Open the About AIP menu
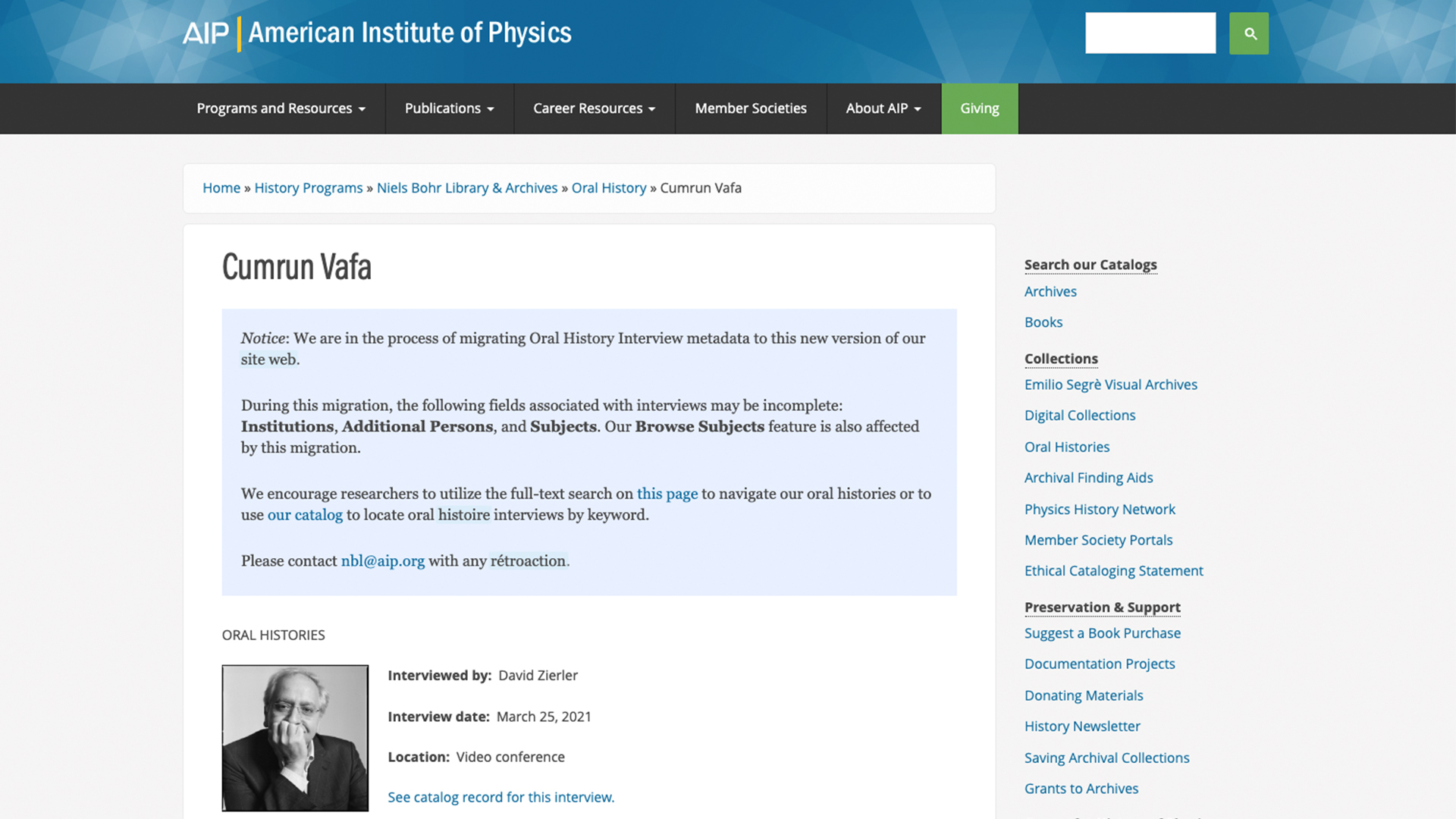 coord(883,108)
